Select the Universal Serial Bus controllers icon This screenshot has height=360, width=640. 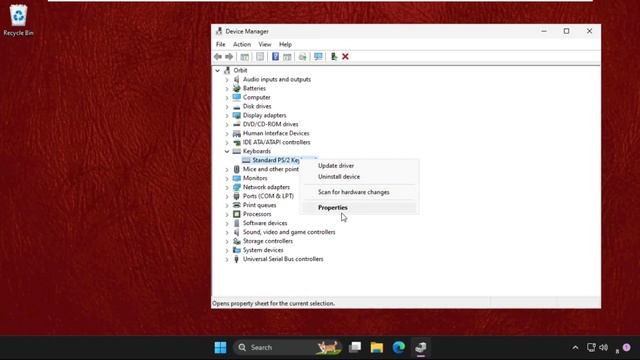point(236,259)
